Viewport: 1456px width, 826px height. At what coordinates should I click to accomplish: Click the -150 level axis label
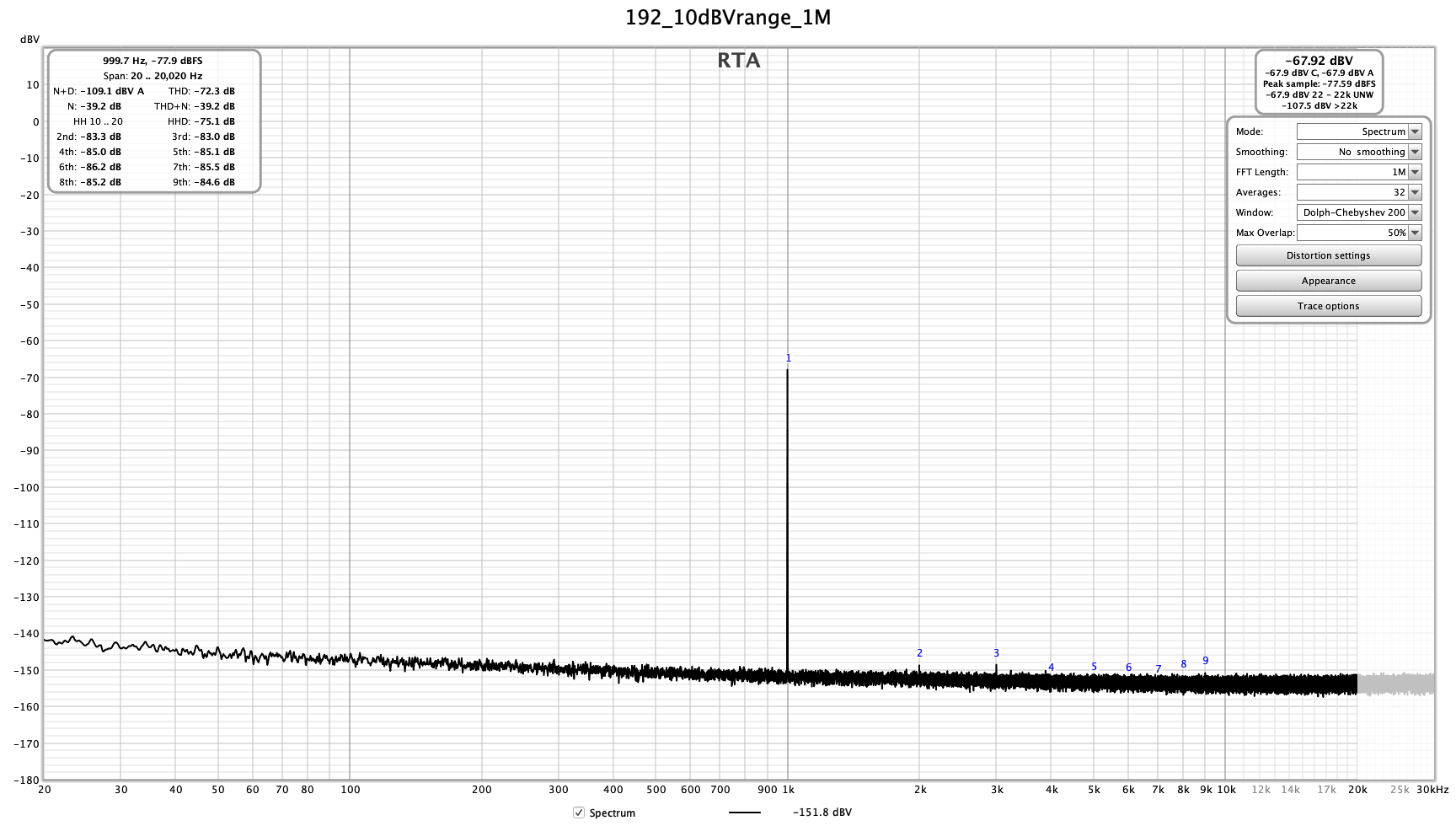[x=26, y=671]
